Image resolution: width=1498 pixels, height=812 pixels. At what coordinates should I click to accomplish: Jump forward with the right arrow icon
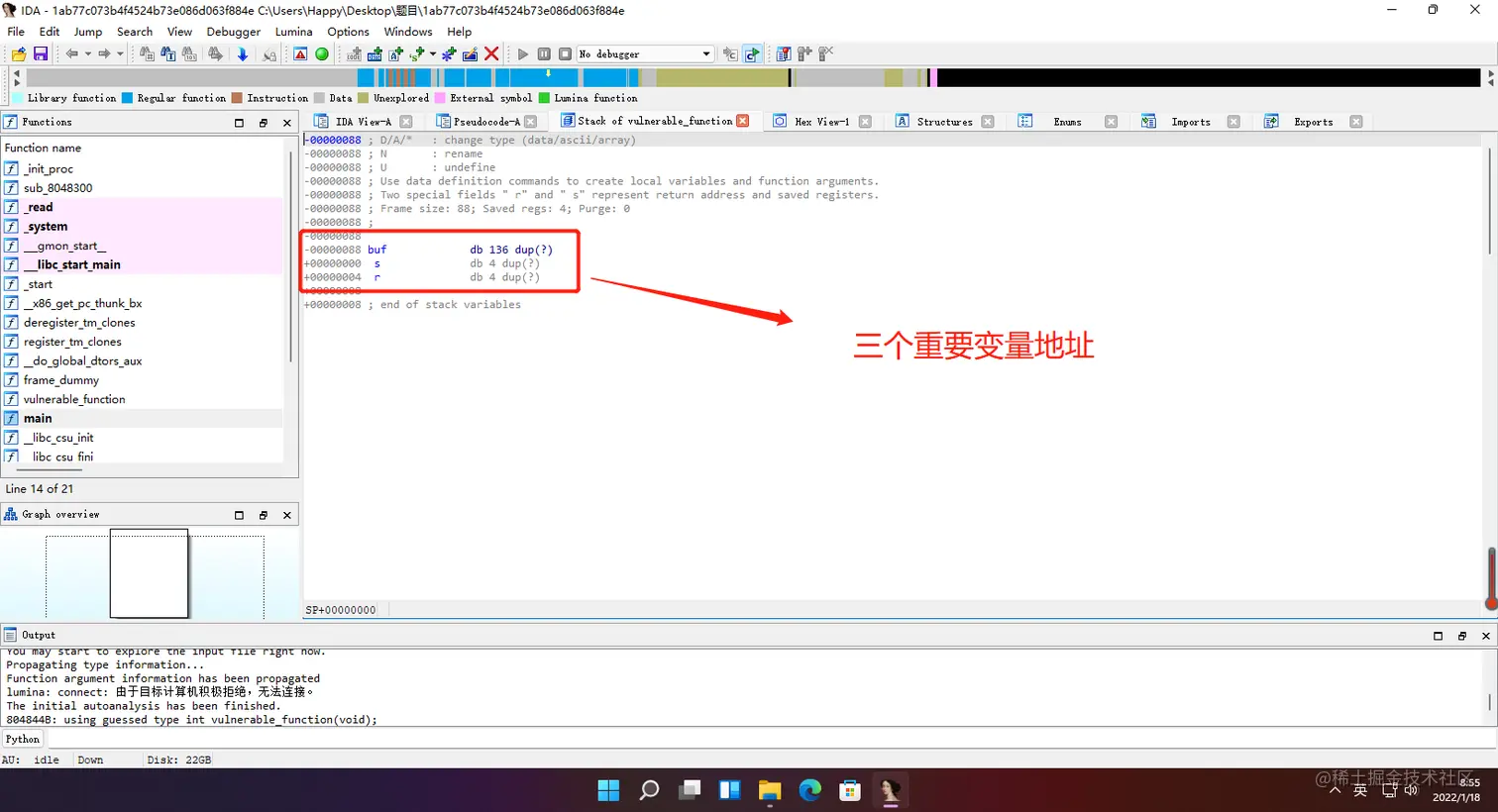tap(104, 53)
